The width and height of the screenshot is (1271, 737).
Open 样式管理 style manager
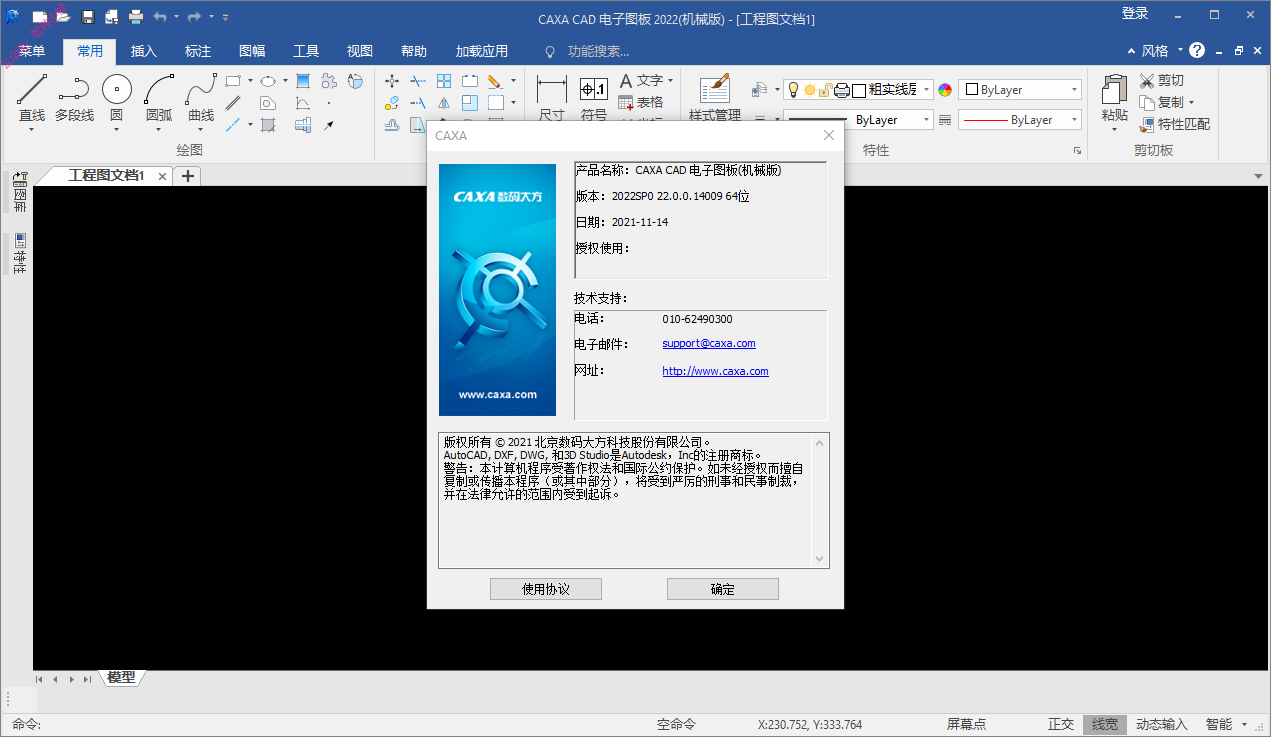[715, 98]
